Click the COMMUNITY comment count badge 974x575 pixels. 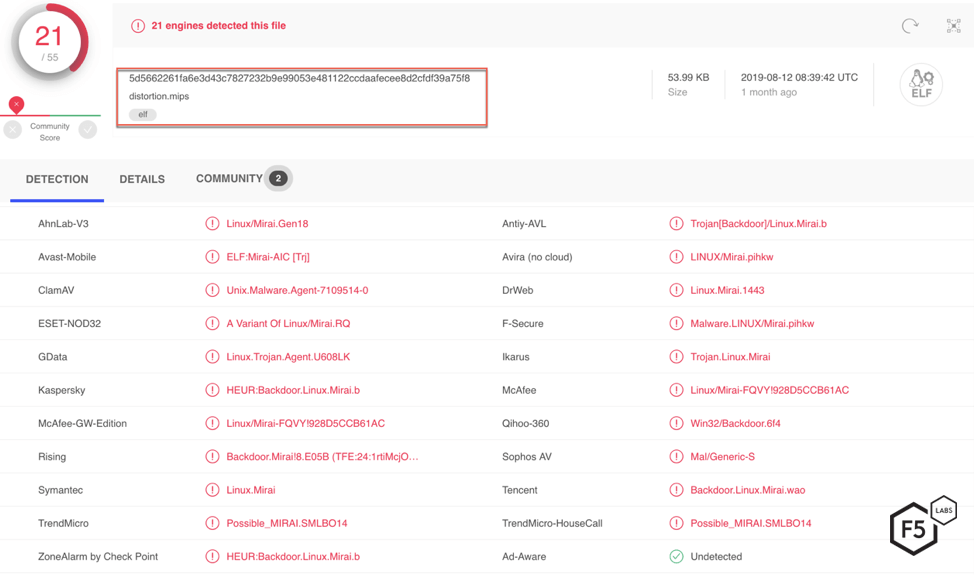pos(278,178)
